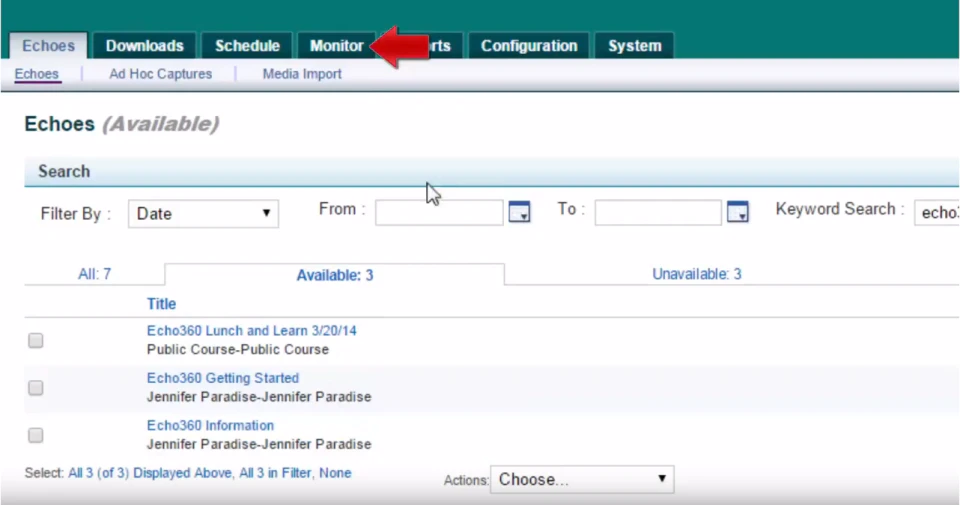Open Echo360 Information echo
This screenshot has height=505, width=960.
(x=210, y=425)
